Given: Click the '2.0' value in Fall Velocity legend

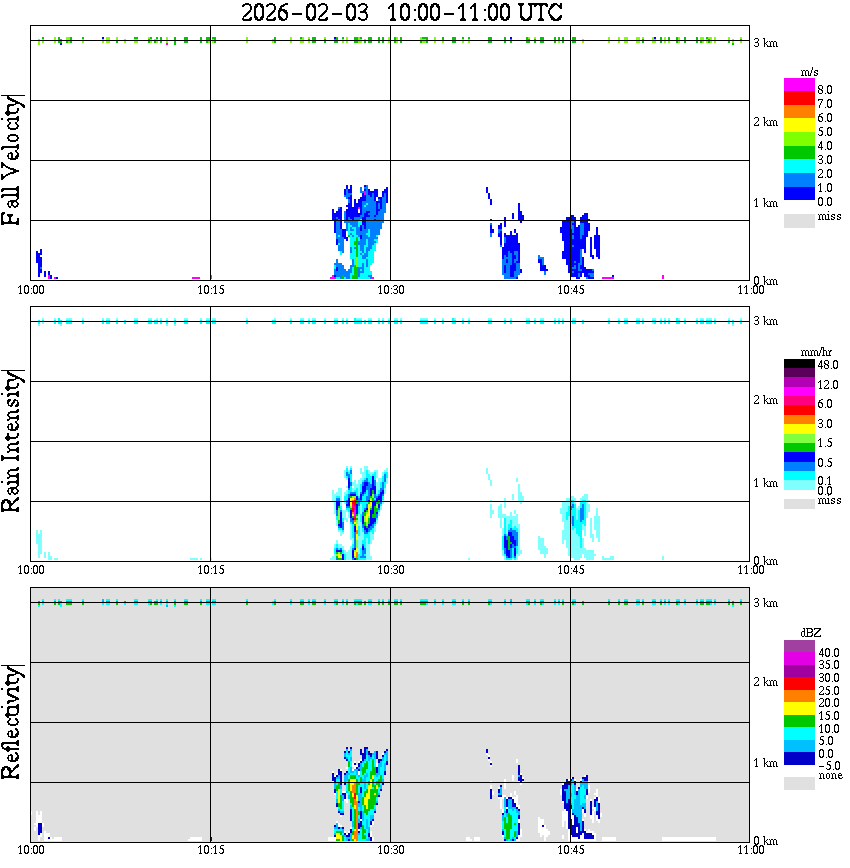Looking at the screenshot, I should tap(825, 174).
